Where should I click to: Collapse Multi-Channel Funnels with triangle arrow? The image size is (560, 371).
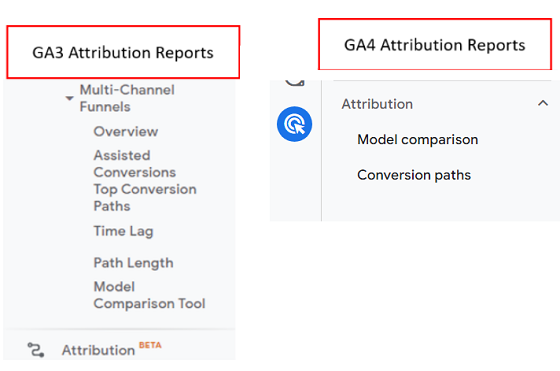[x=69, y=98]
